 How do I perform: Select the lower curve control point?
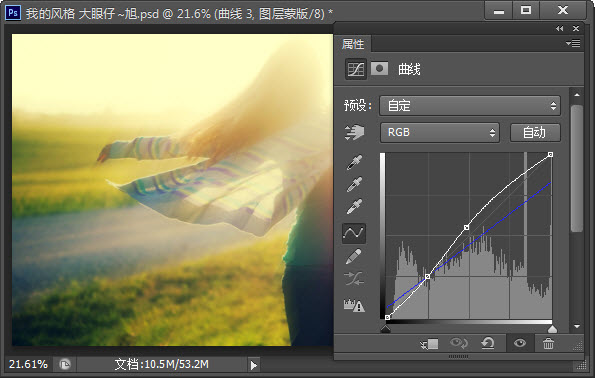point(428,276)
